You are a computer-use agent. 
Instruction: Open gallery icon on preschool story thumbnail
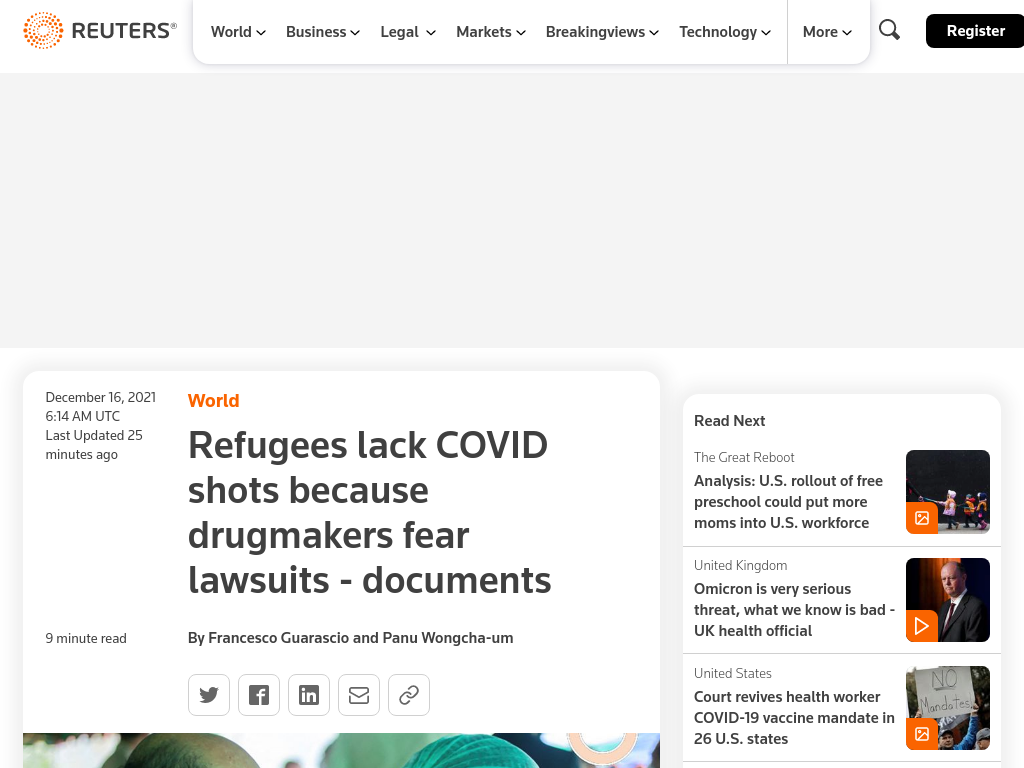tap(921, 518)
